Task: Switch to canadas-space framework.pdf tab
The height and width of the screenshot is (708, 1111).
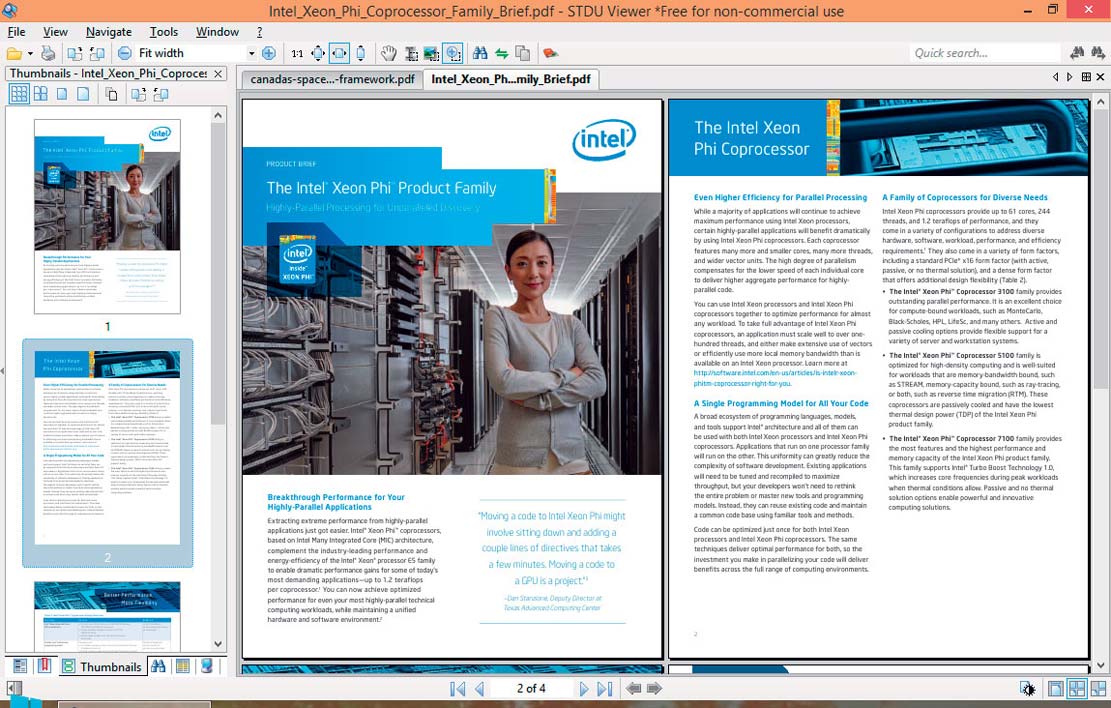Action: [x=332, y=79]
